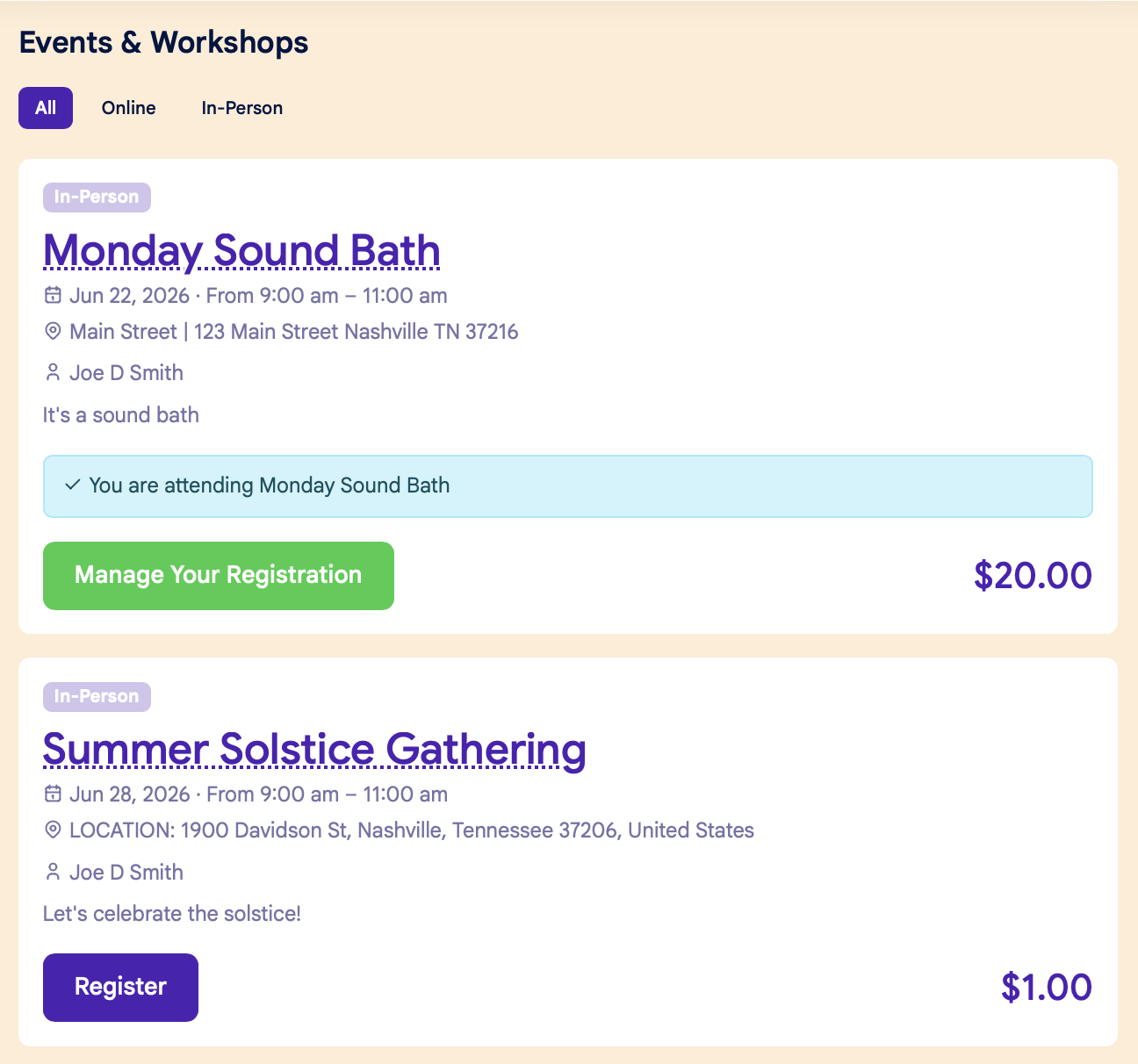Click the Register button for Summer Solstice
The image size is (1138, 1064).
pyautogui.click(x=120, y=988)
